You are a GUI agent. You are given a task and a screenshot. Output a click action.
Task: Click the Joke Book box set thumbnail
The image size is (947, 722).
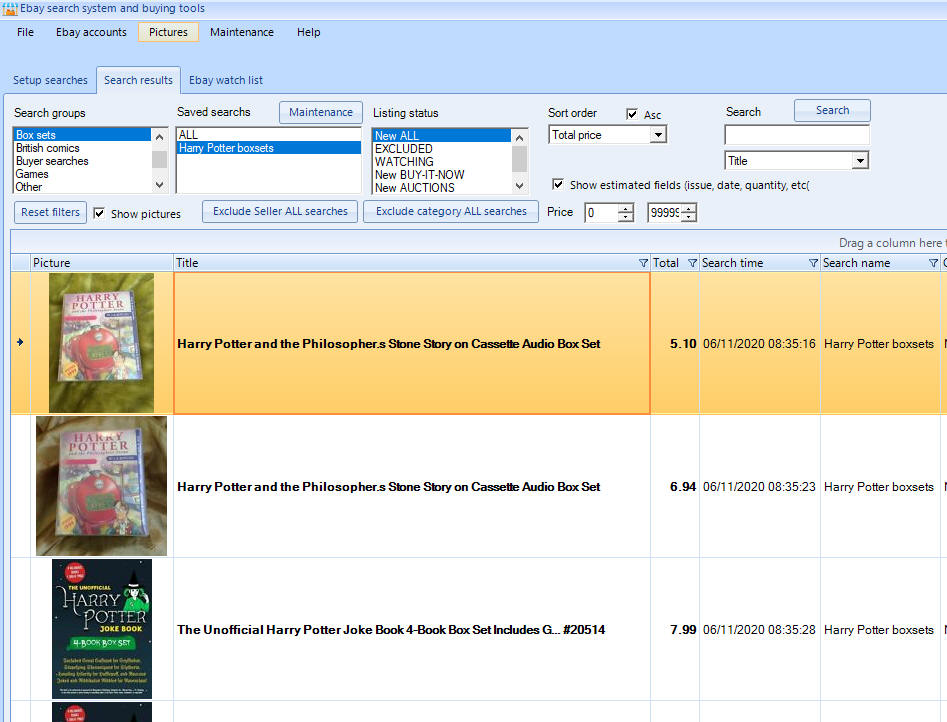[x=101, y=629]
